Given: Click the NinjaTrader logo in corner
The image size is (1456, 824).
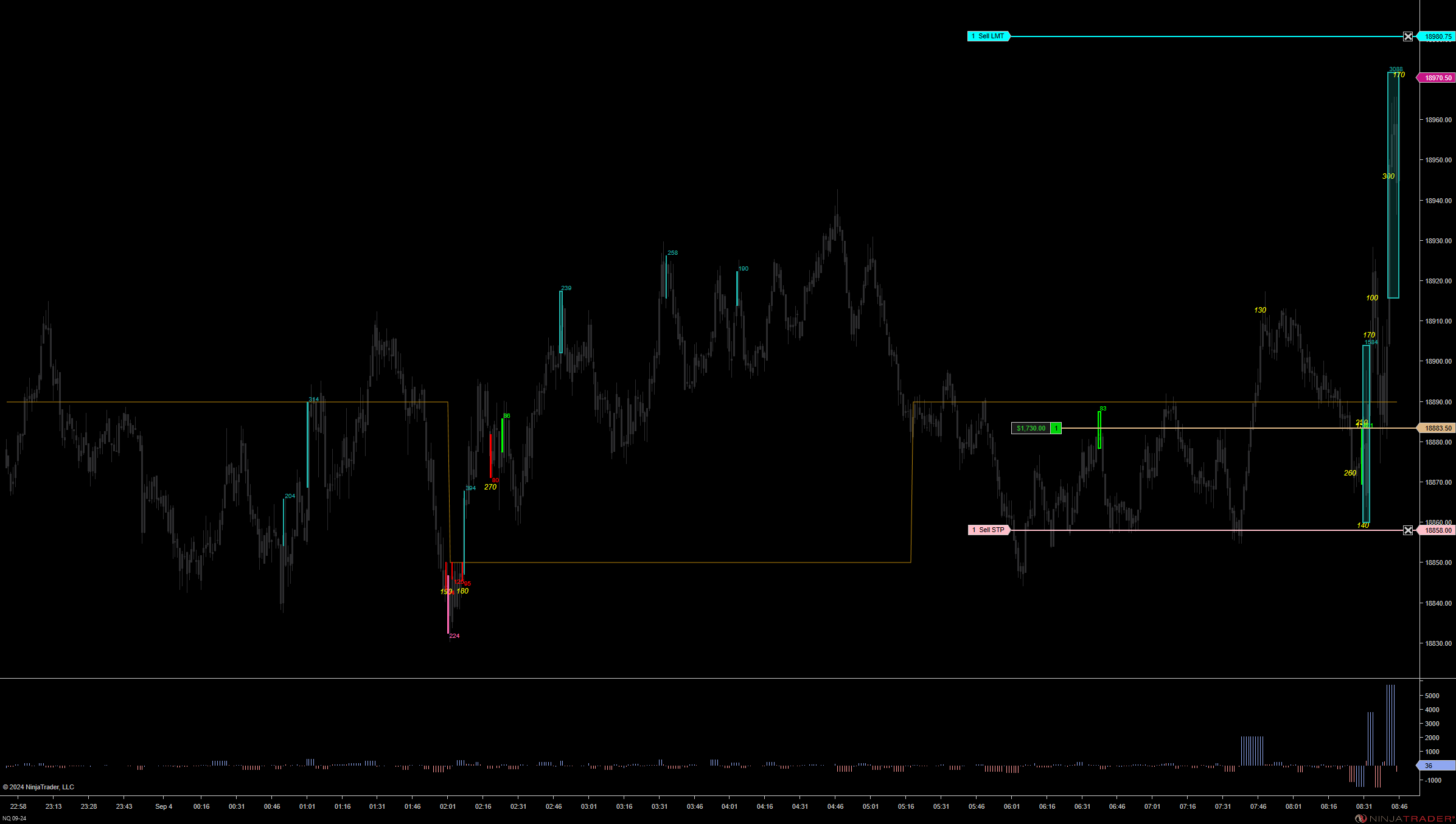Looking at the screenshot, I should [x=1404, y=819].
